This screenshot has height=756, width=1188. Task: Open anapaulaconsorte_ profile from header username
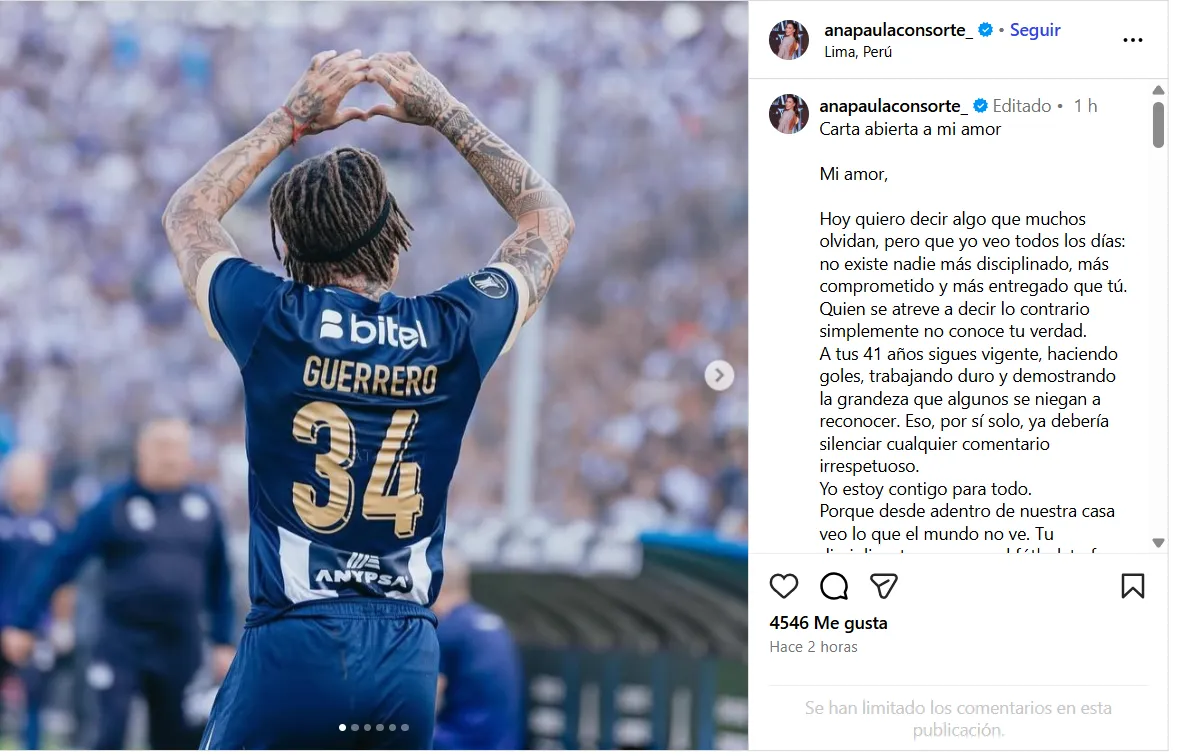tap(898, 30)
